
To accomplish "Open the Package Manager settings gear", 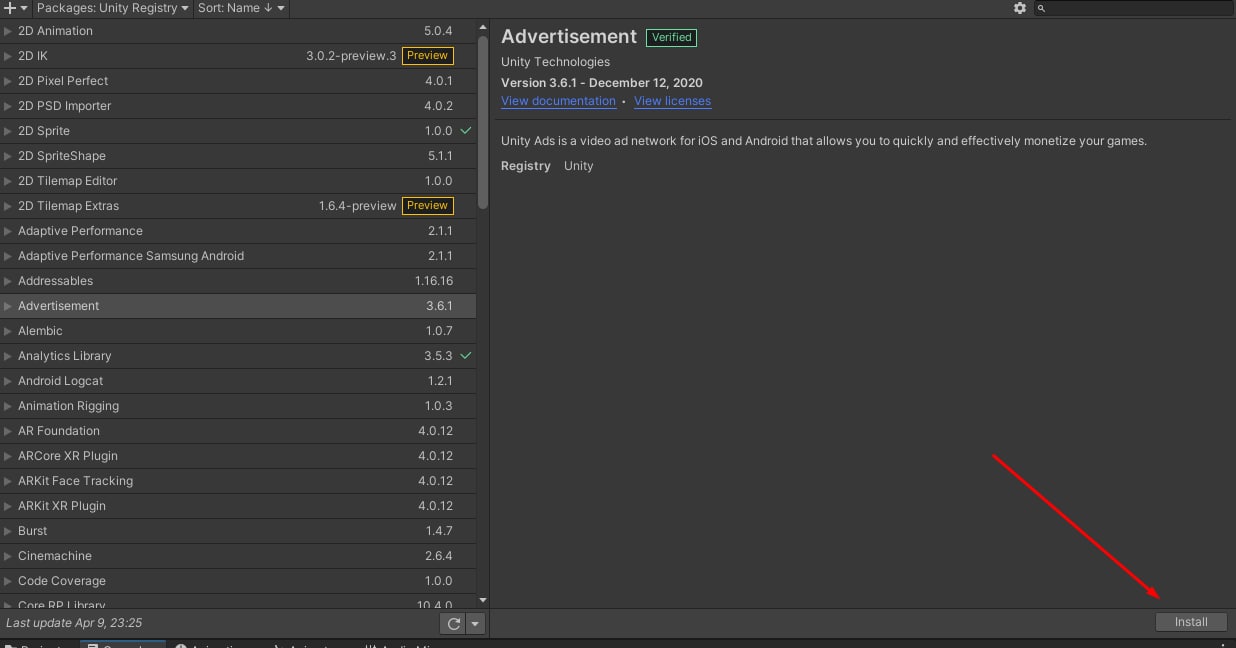I will (1020, 8).
